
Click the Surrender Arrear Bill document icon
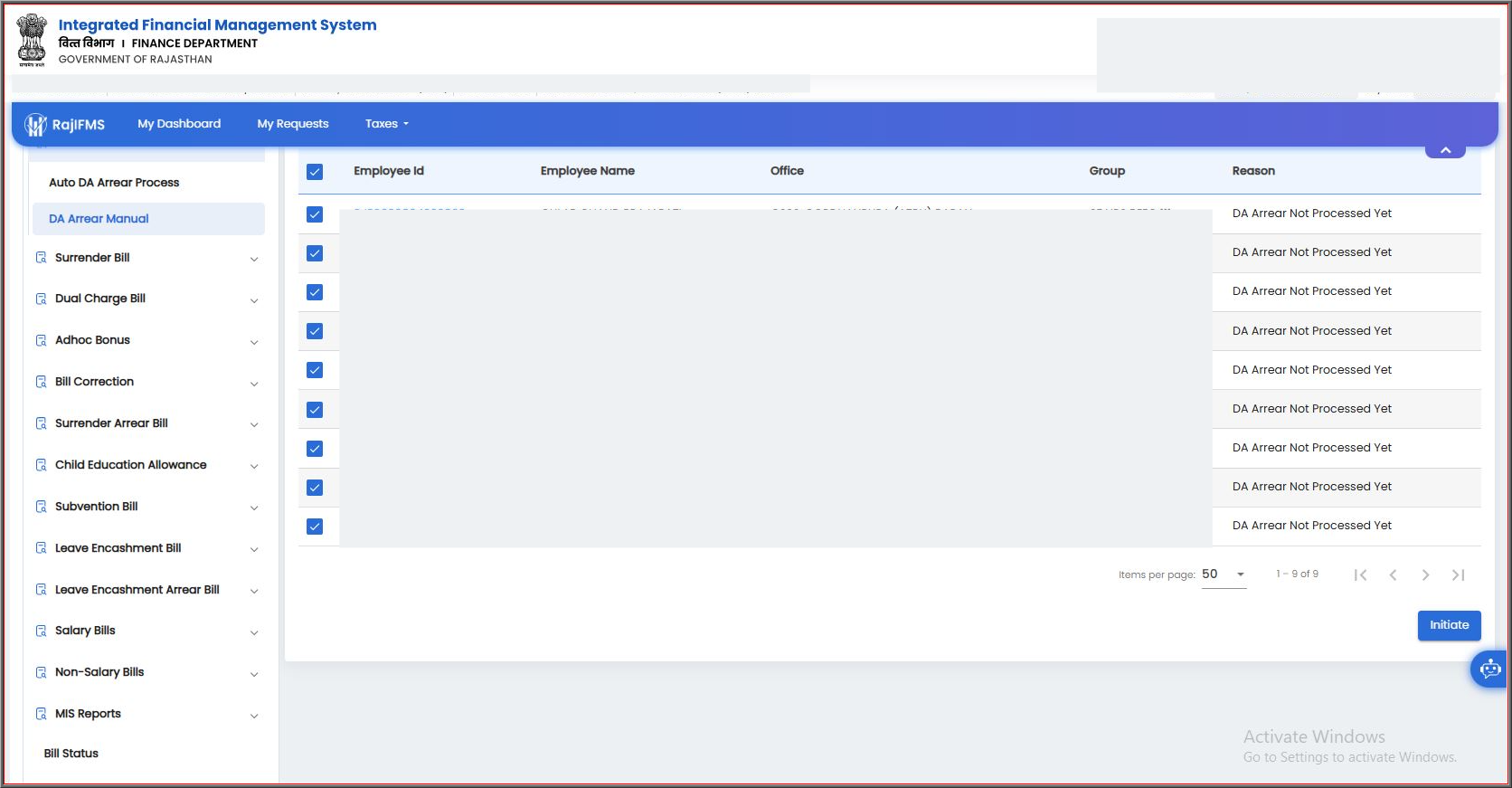41,423
